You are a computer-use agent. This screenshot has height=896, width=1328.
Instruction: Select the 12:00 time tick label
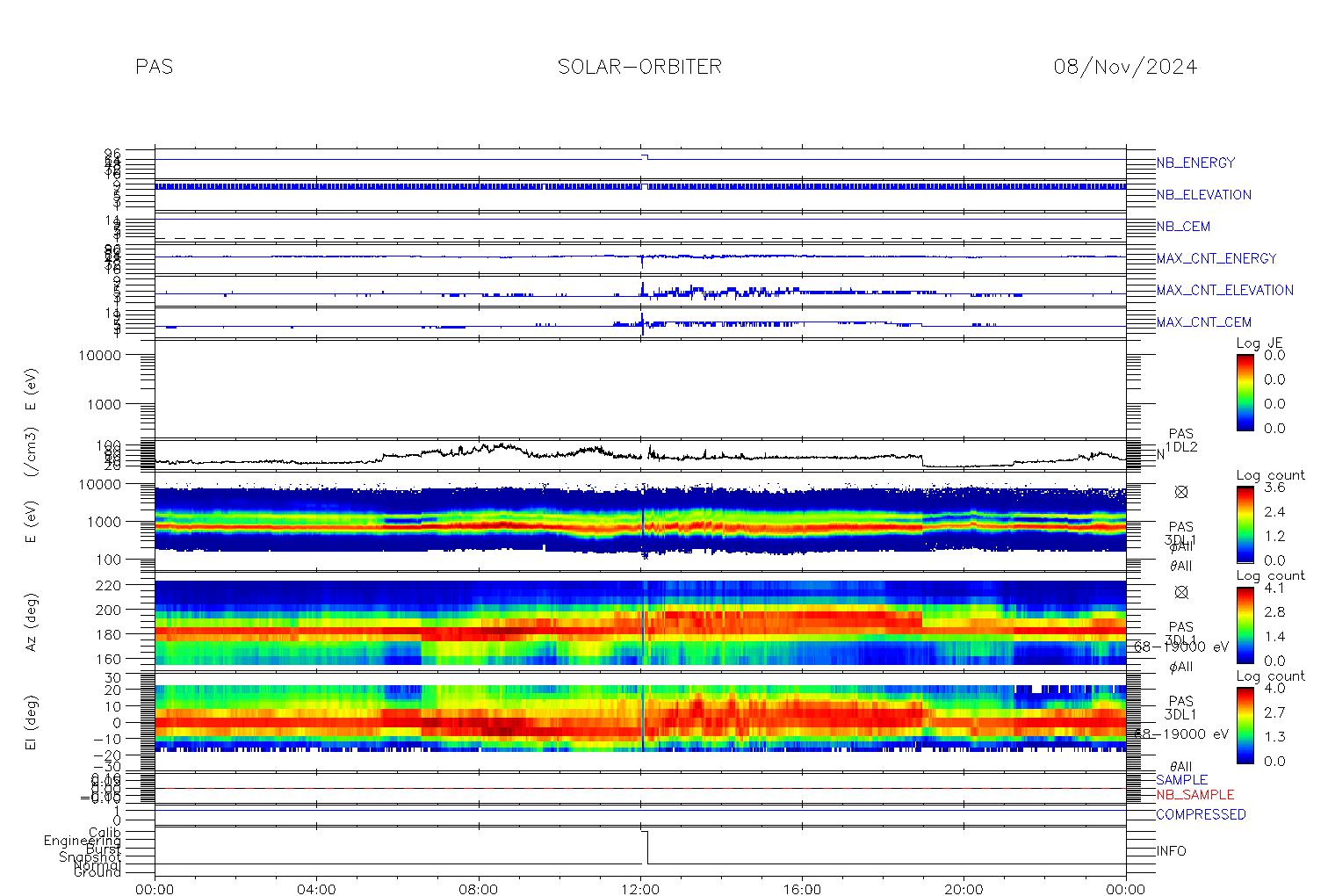click(x=640, y=889)
